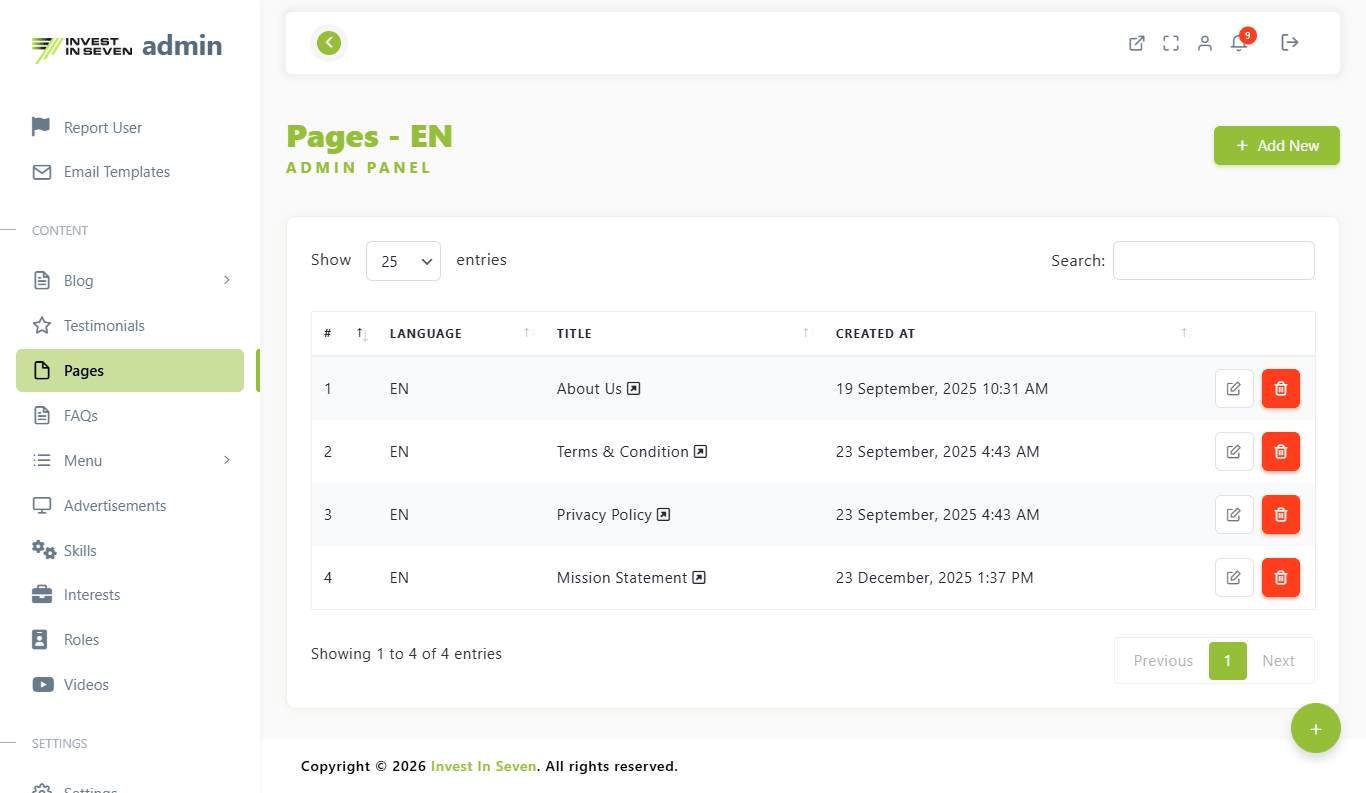This screenshot has height=793, width=1366.
Task: Open Mission Statement external link icon
Action: coord(699,578)
